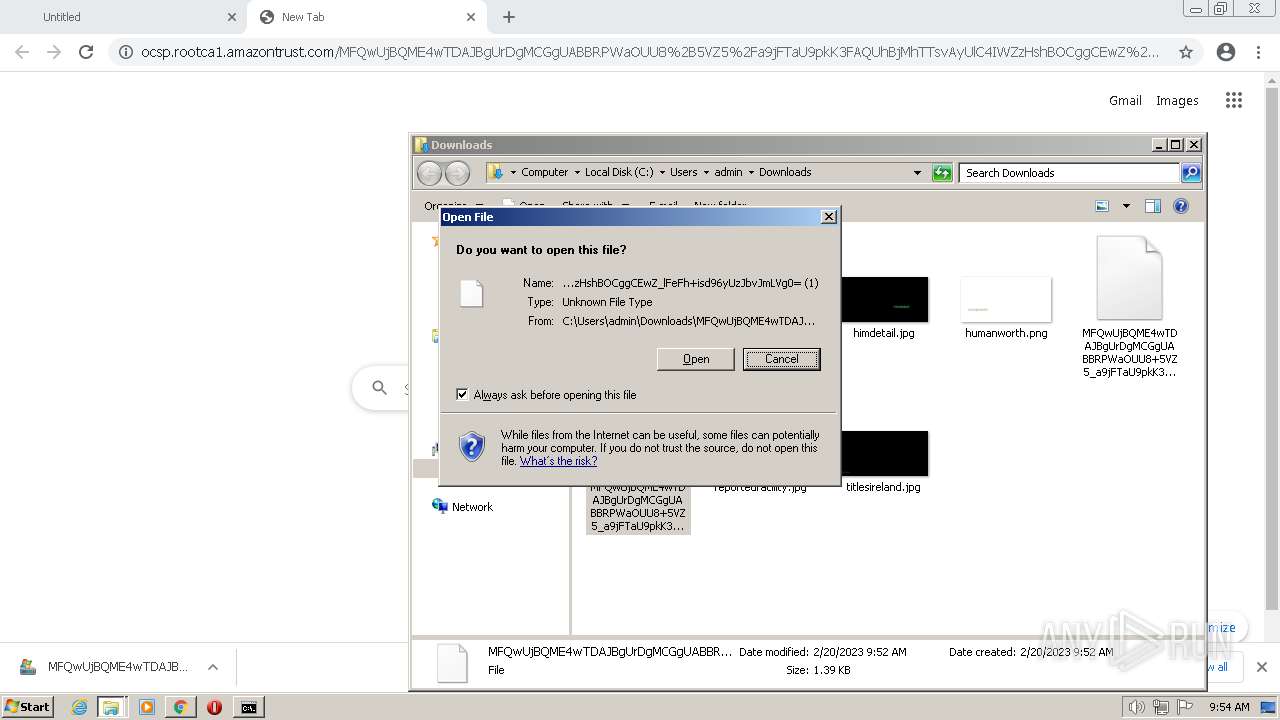Click the file icon in the Explorer details pane

tap(452, 663)
